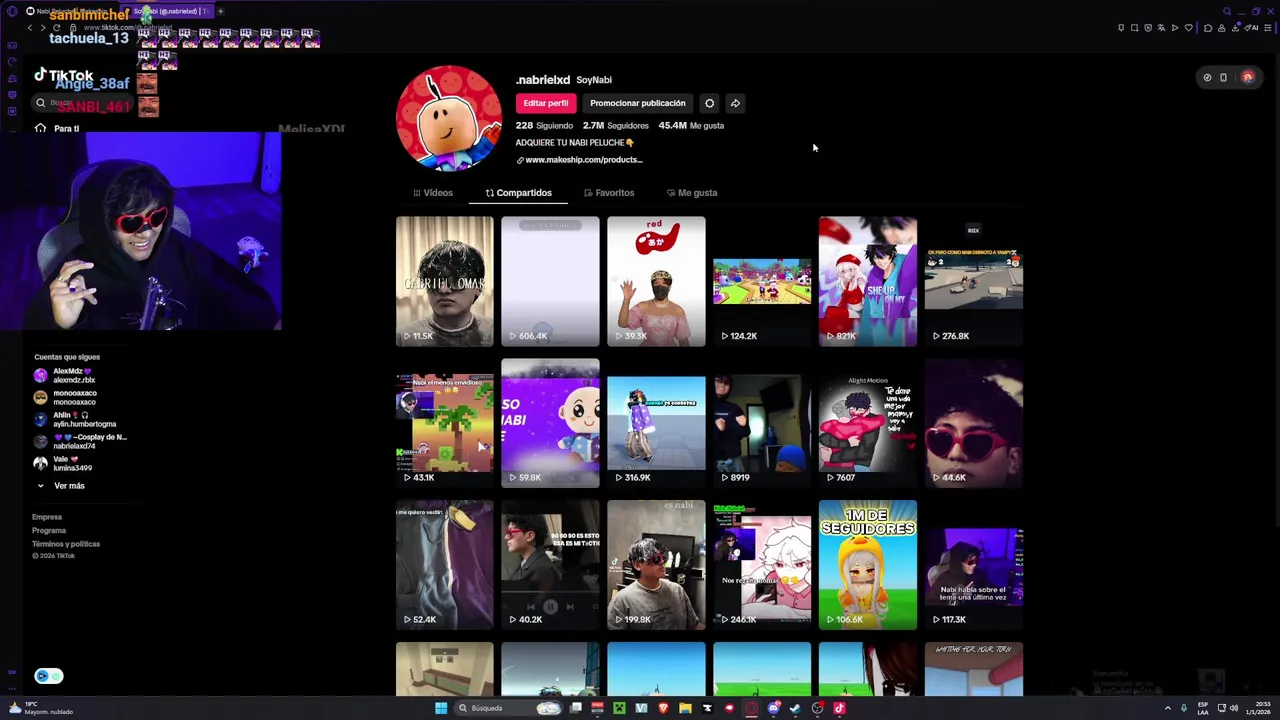Click the phone app icon in top-right pill
Image resolution: width=1280 pixels, height=720 pixels.
tap(1223, 77)
